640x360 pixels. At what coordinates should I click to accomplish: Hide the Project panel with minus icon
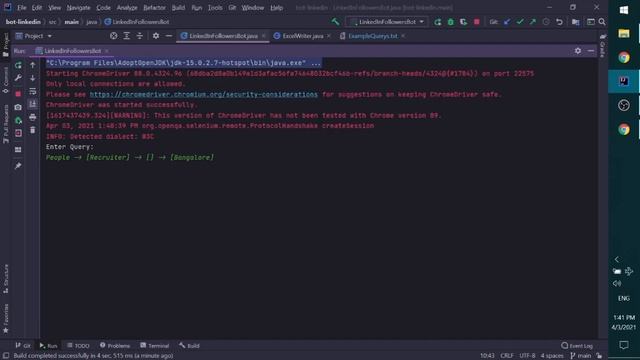pyautogui.click(x=169, y=36)
